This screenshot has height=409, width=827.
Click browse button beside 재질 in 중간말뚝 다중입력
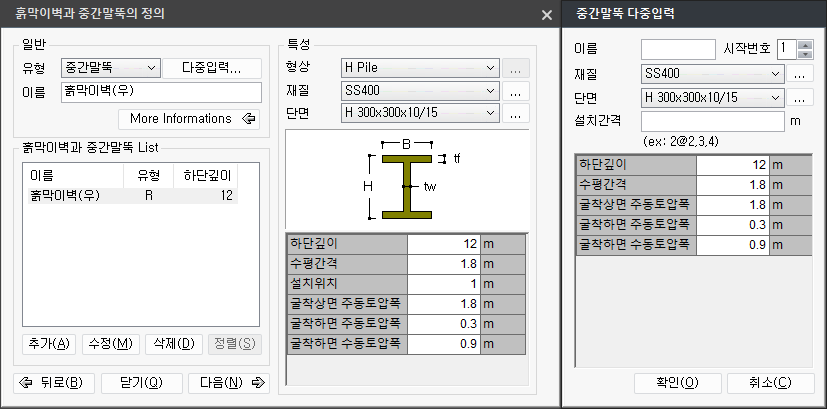[x=800, y=73]
